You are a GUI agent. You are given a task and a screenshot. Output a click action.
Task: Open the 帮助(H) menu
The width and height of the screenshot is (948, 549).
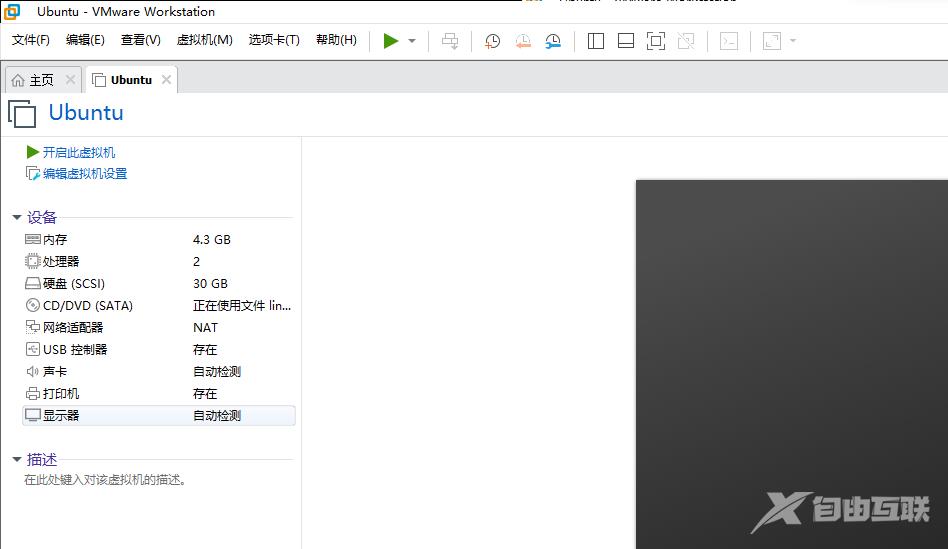tap(336, 40)
